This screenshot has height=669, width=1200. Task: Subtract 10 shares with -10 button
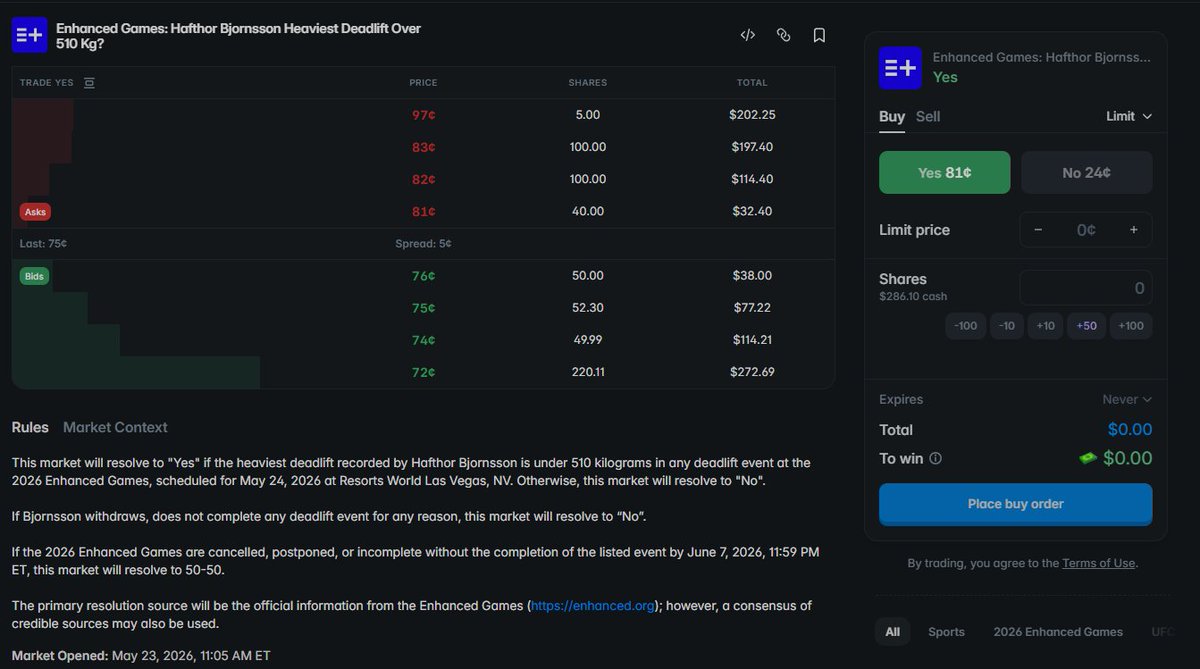pos(1007,326)
